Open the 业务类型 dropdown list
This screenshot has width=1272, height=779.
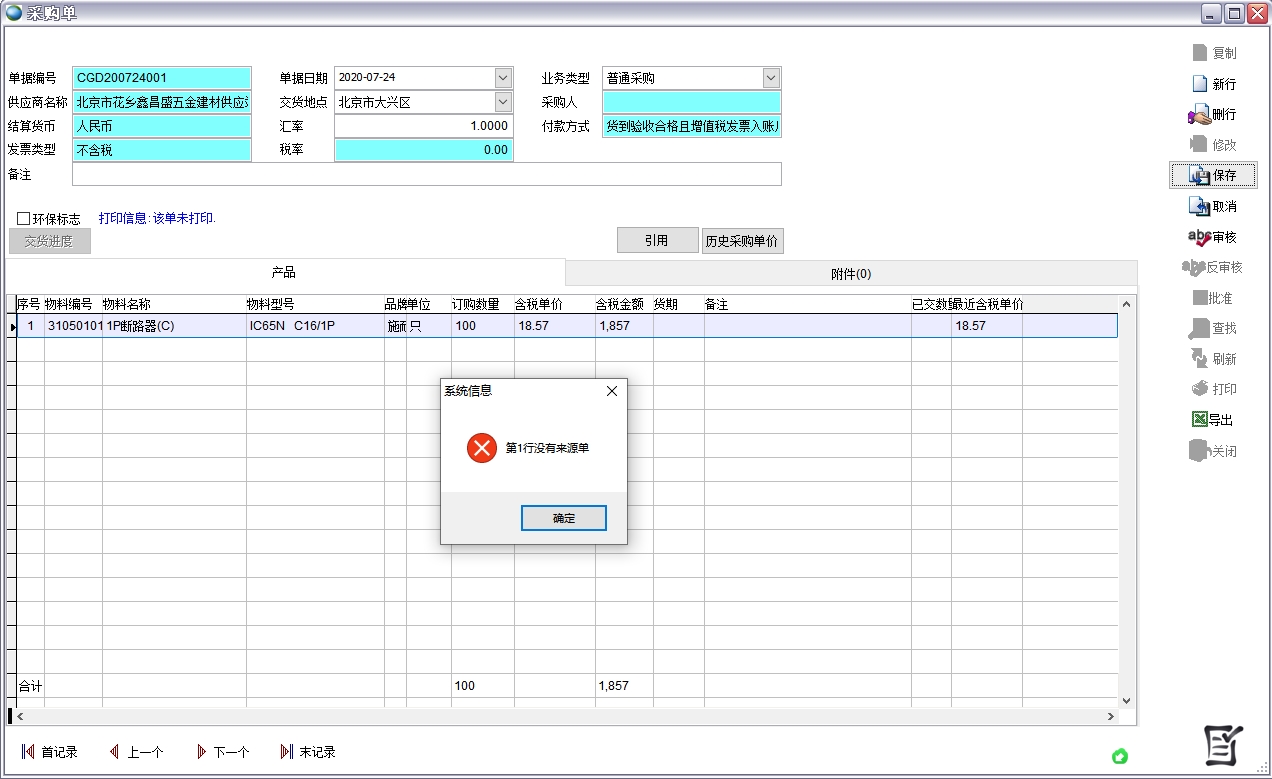point(771,78)
